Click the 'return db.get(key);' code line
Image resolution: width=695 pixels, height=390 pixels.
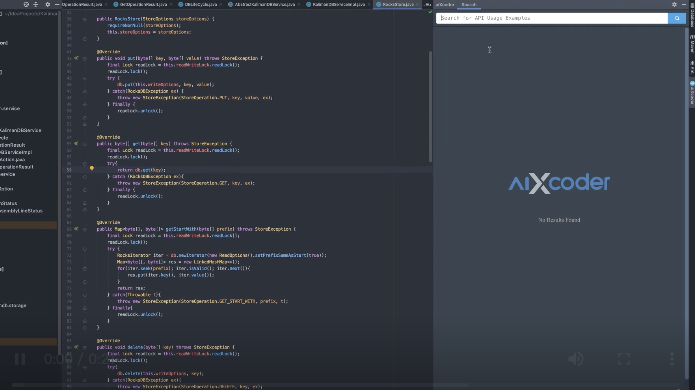[x=141, y=170]
